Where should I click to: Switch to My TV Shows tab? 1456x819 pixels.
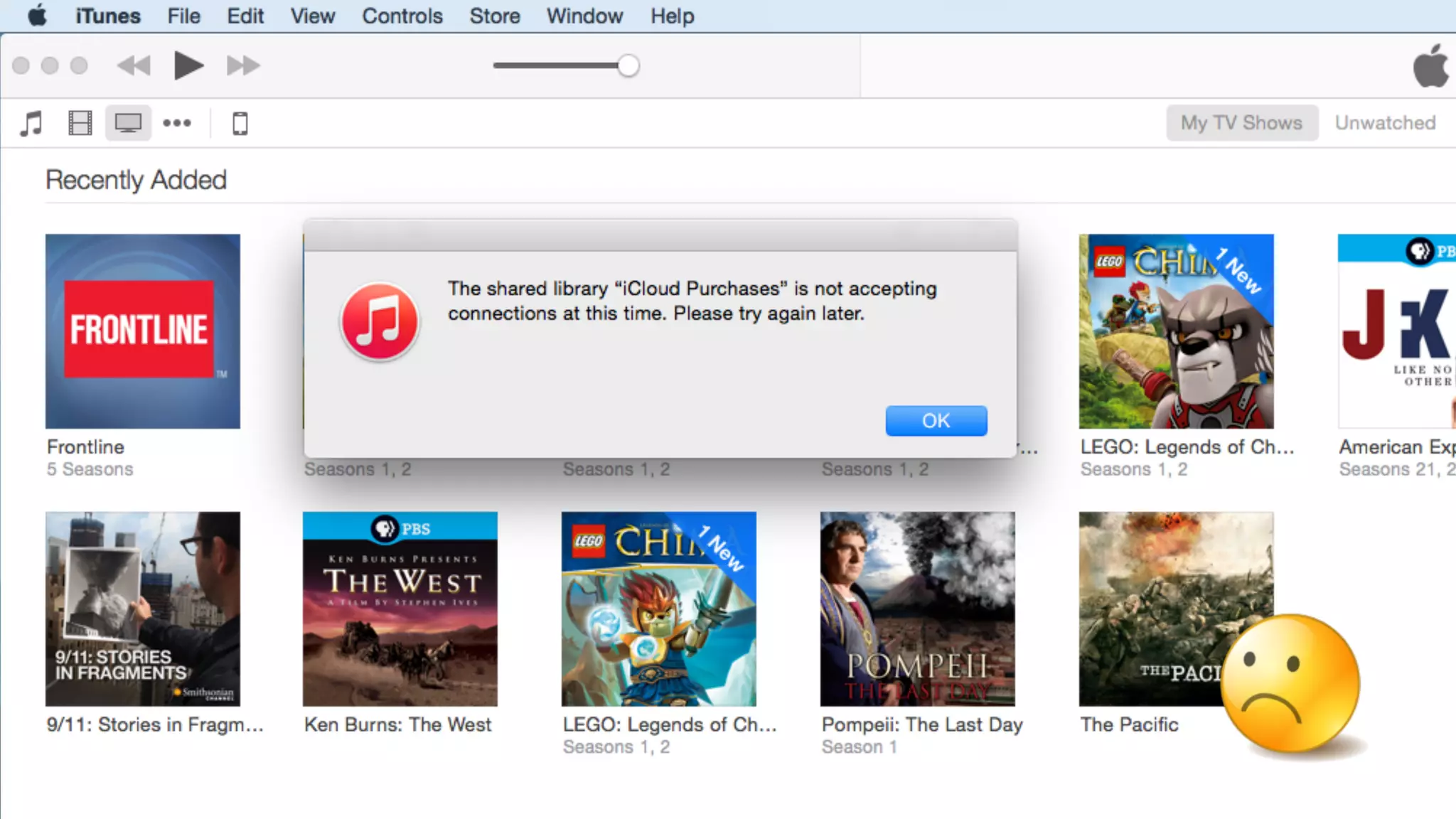click(1241, 123)
